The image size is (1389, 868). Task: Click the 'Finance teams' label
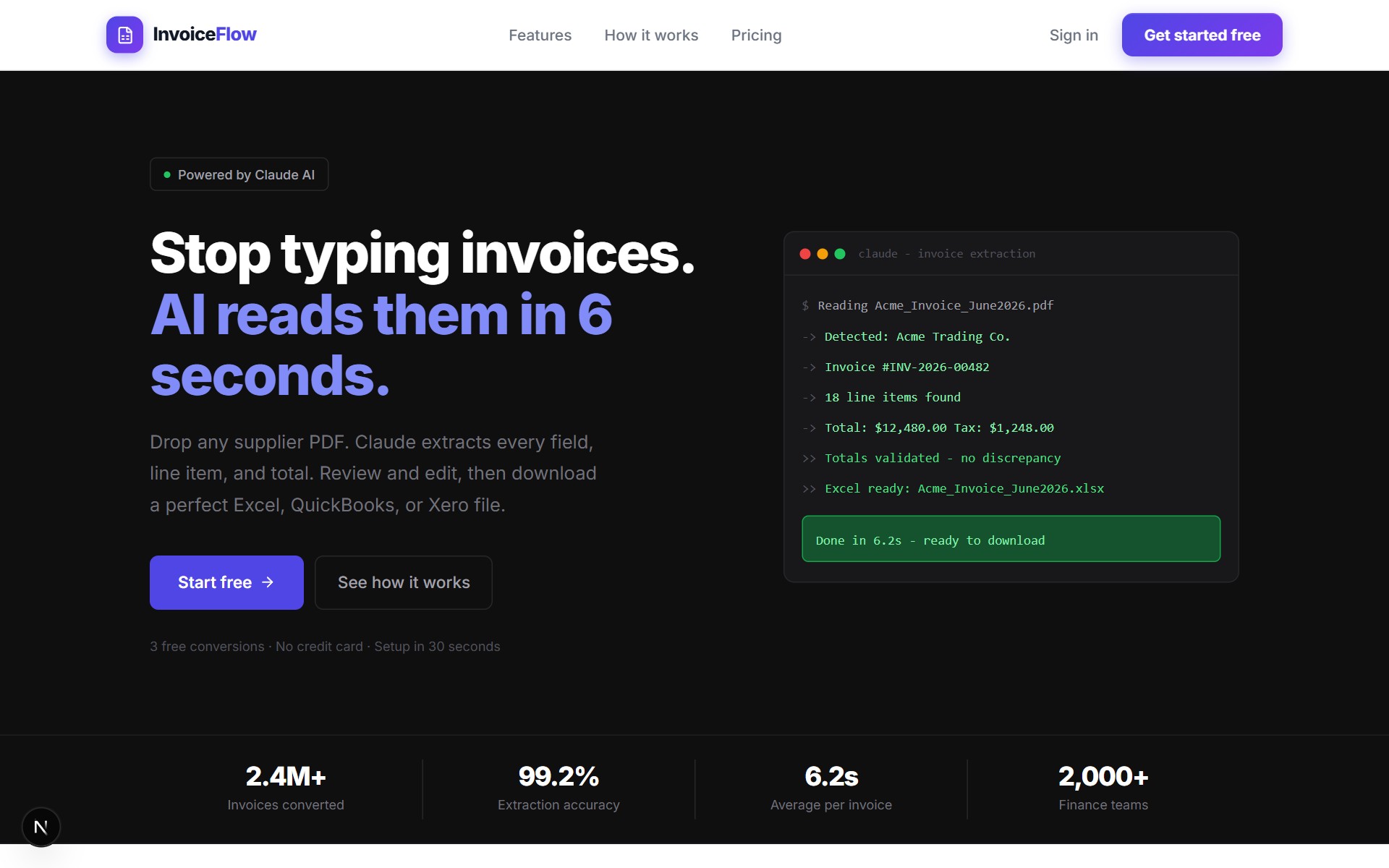point(1103,805)
